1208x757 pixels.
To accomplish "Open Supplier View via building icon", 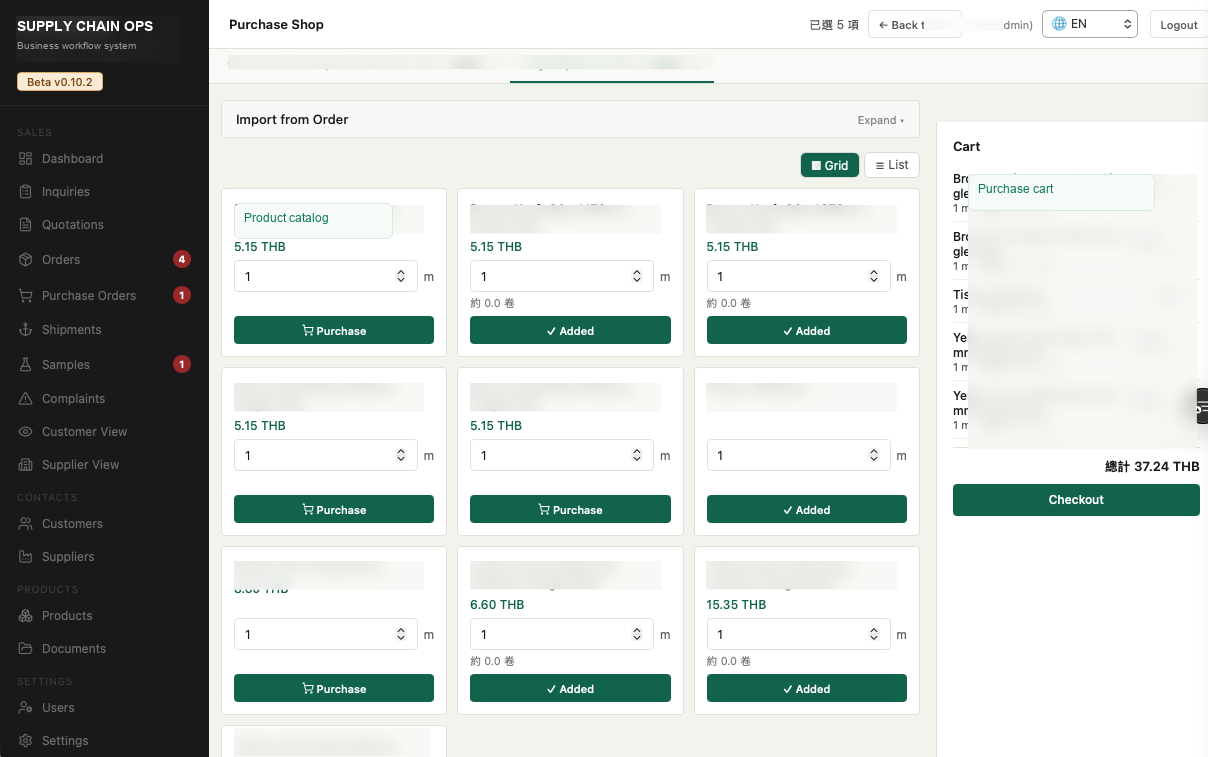I will 25,465.
